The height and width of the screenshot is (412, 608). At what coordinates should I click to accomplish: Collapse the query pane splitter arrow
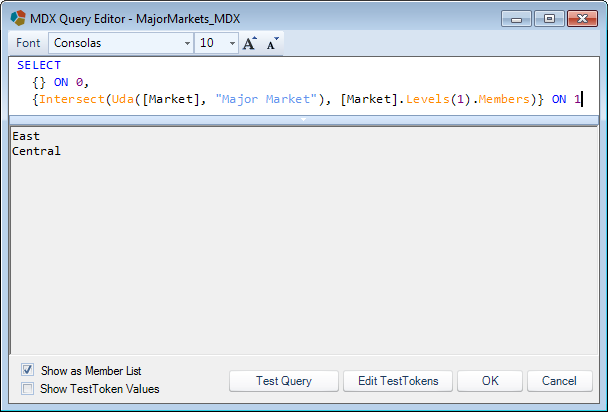click(x=304, y=120)
